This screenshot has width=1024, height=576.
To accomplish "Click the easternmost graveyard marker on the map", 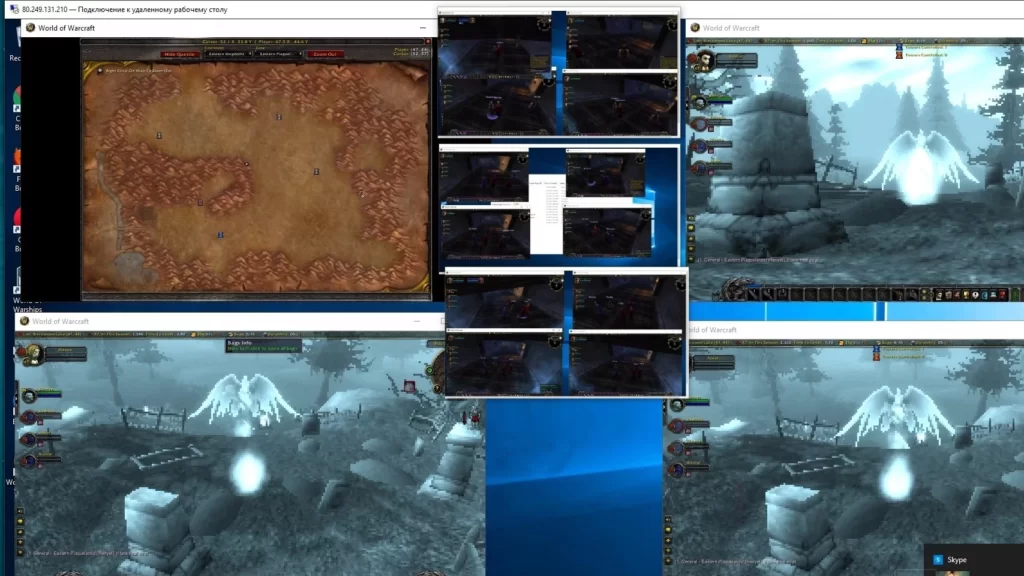I will [316, 171].
